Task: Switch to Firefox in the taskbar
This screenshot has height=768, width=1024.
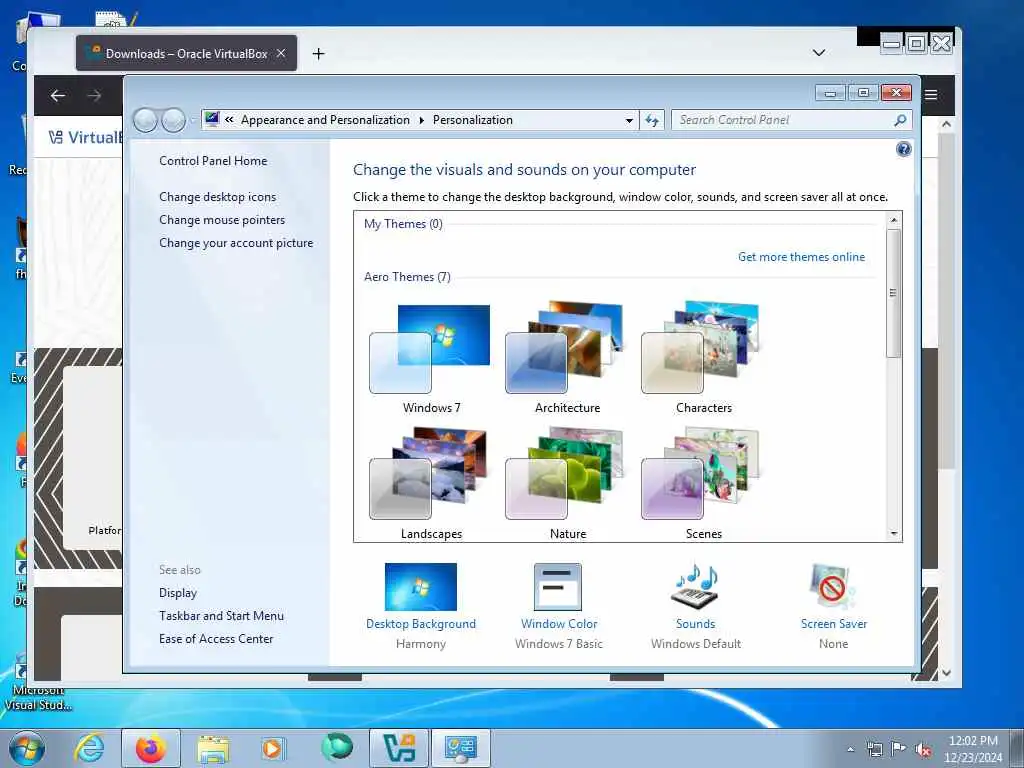Action: [151, 748]
